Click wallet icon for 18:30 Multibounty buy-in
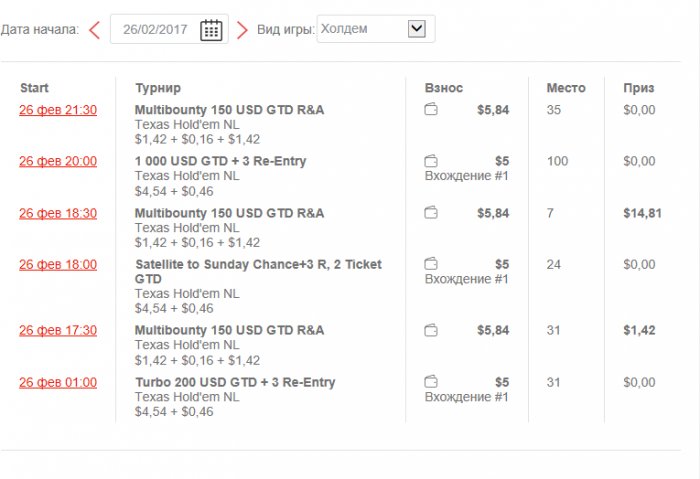The height and width of the screenshot is (479, 700). click(x=431, y=213)
